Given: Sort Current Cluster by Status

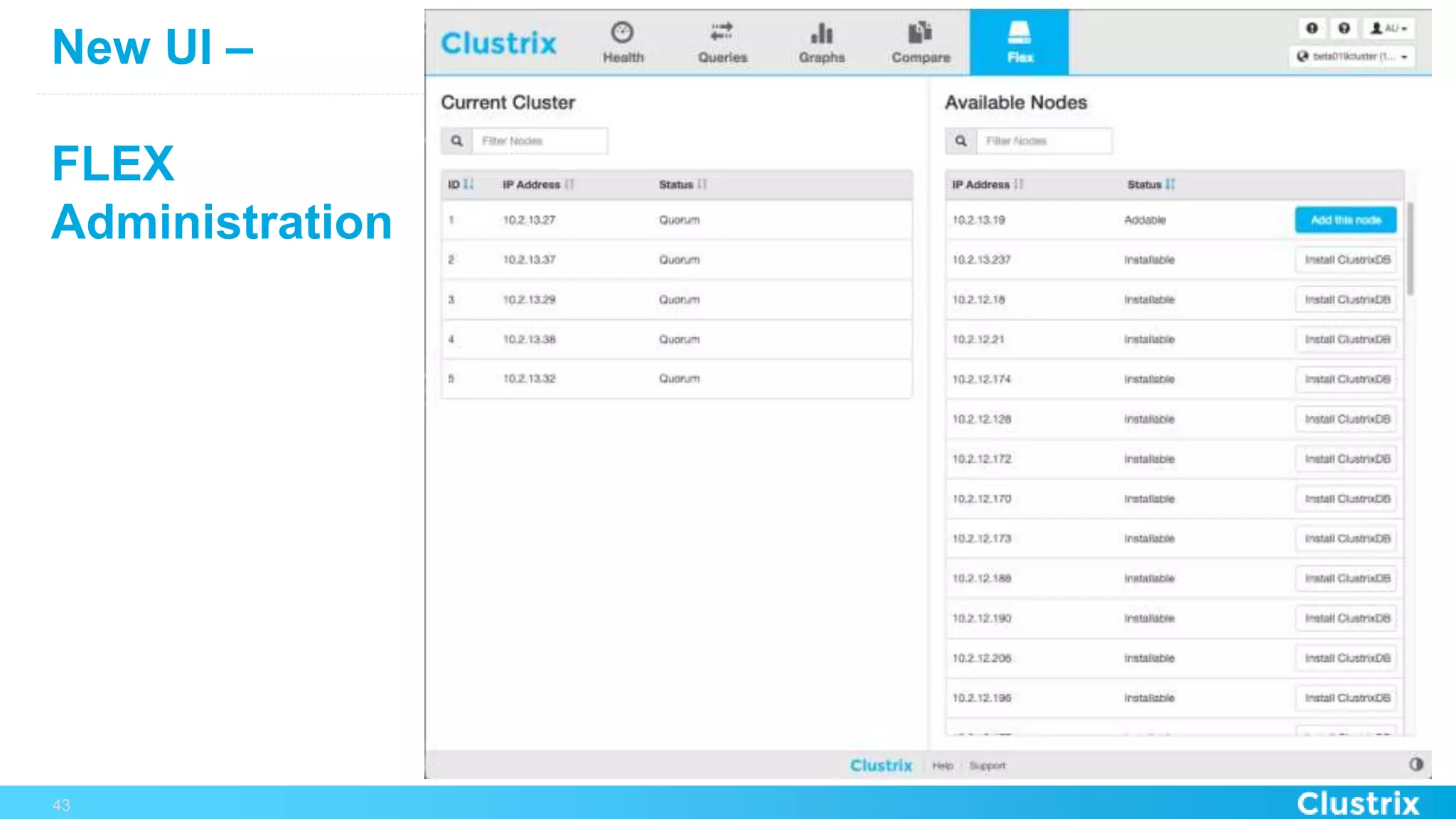Looking at the screenshot, I should (682, 184).
